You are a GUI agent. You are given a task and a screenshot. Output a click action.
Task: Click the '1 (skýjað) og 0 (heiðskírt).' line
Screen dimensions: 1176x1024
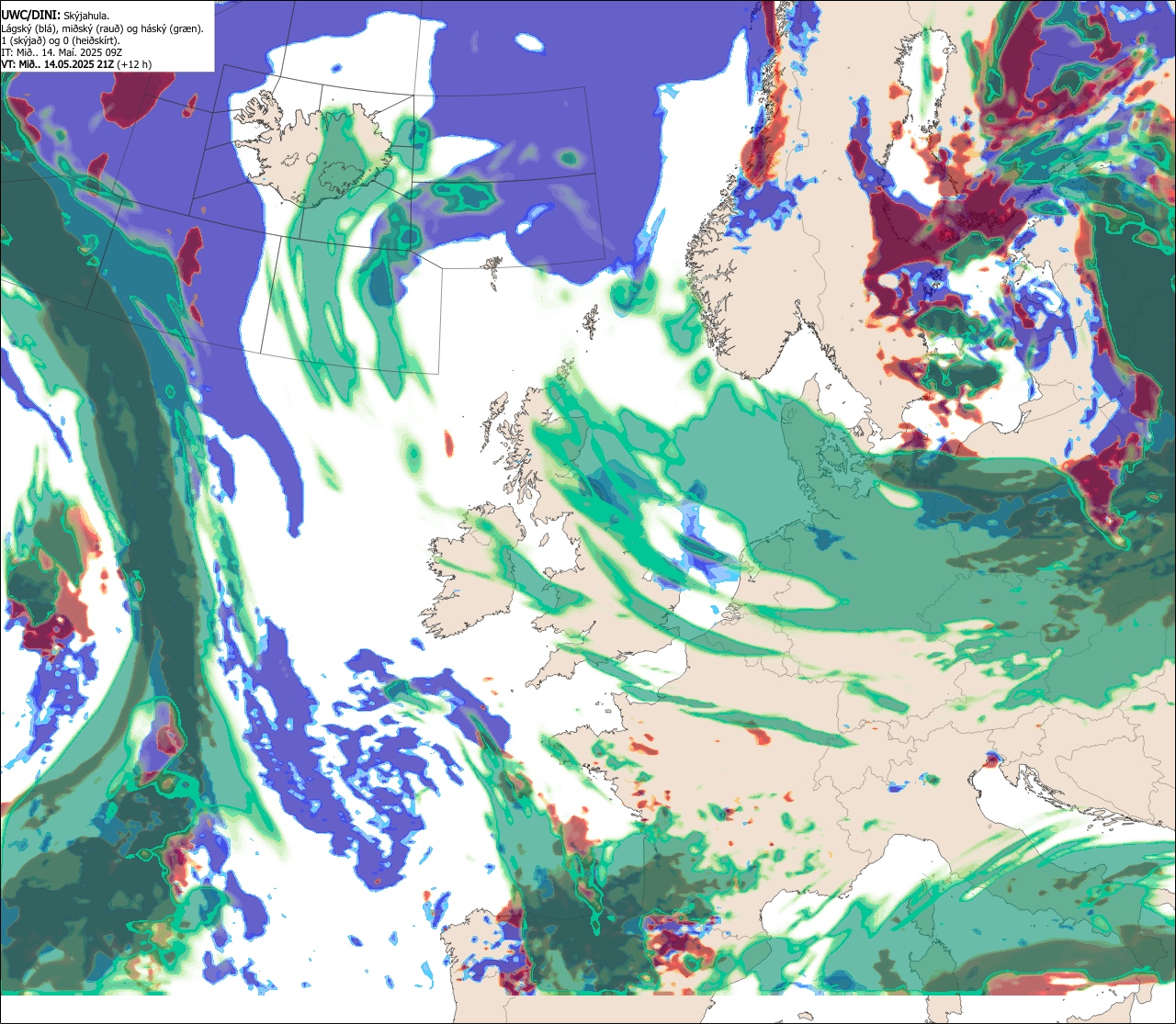pos(60,40)
